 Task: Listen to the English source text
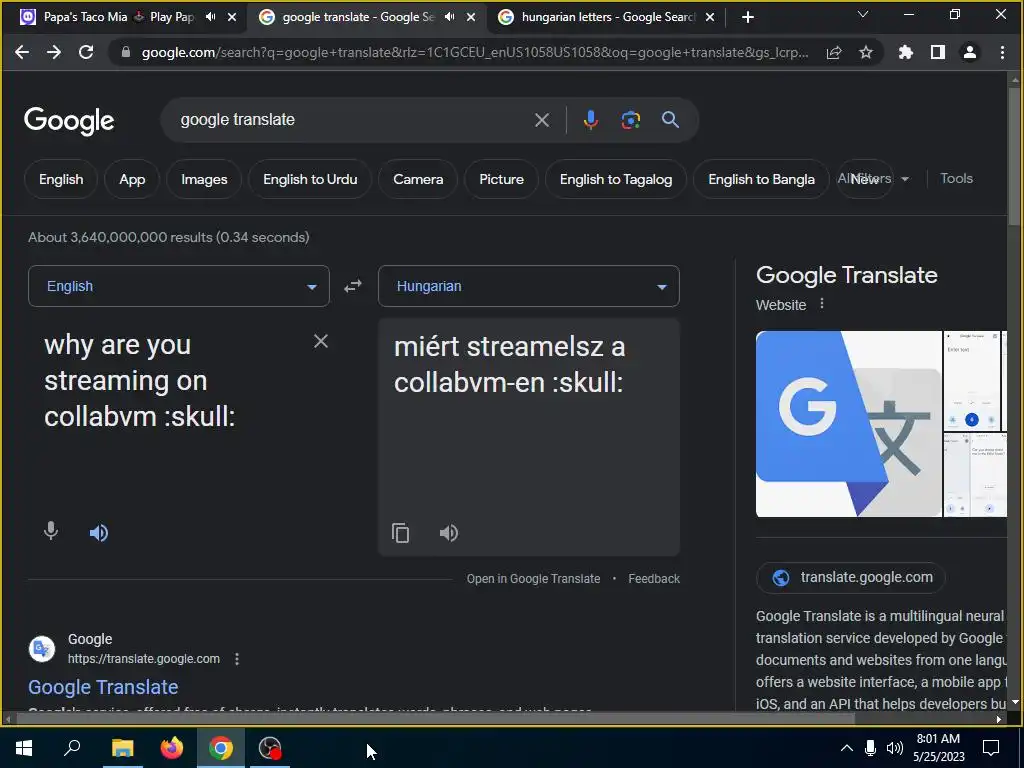99,533
